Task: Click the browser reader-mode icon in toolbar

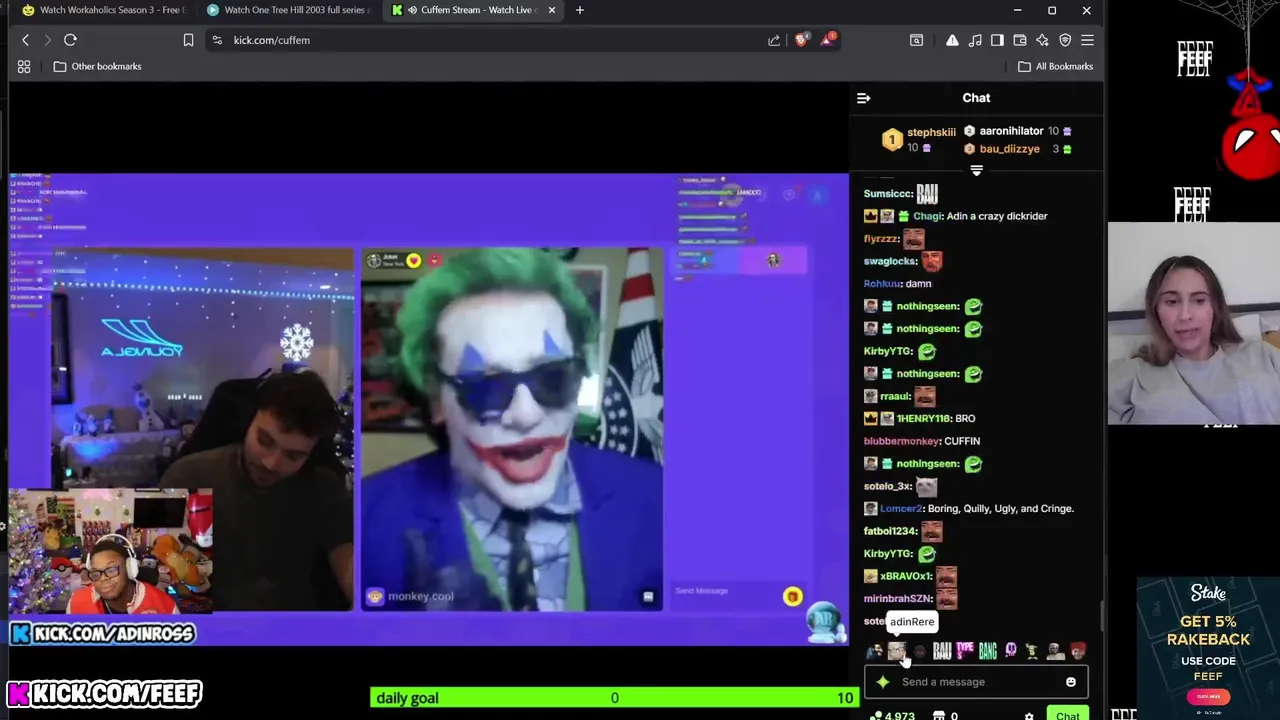Action: 916,40
